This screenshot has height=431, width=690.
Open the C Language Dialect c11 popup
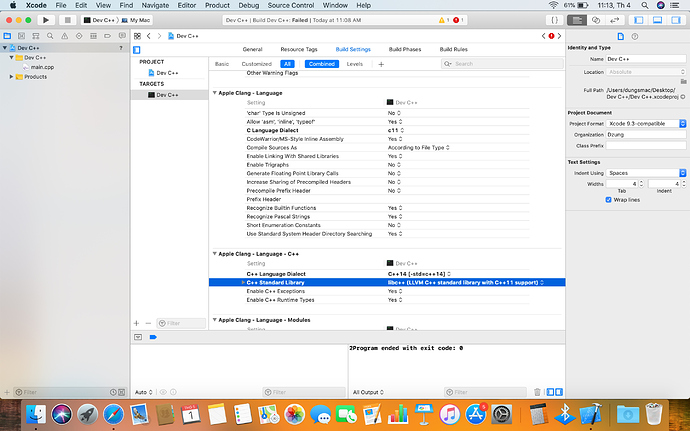[x=396, y=130]
